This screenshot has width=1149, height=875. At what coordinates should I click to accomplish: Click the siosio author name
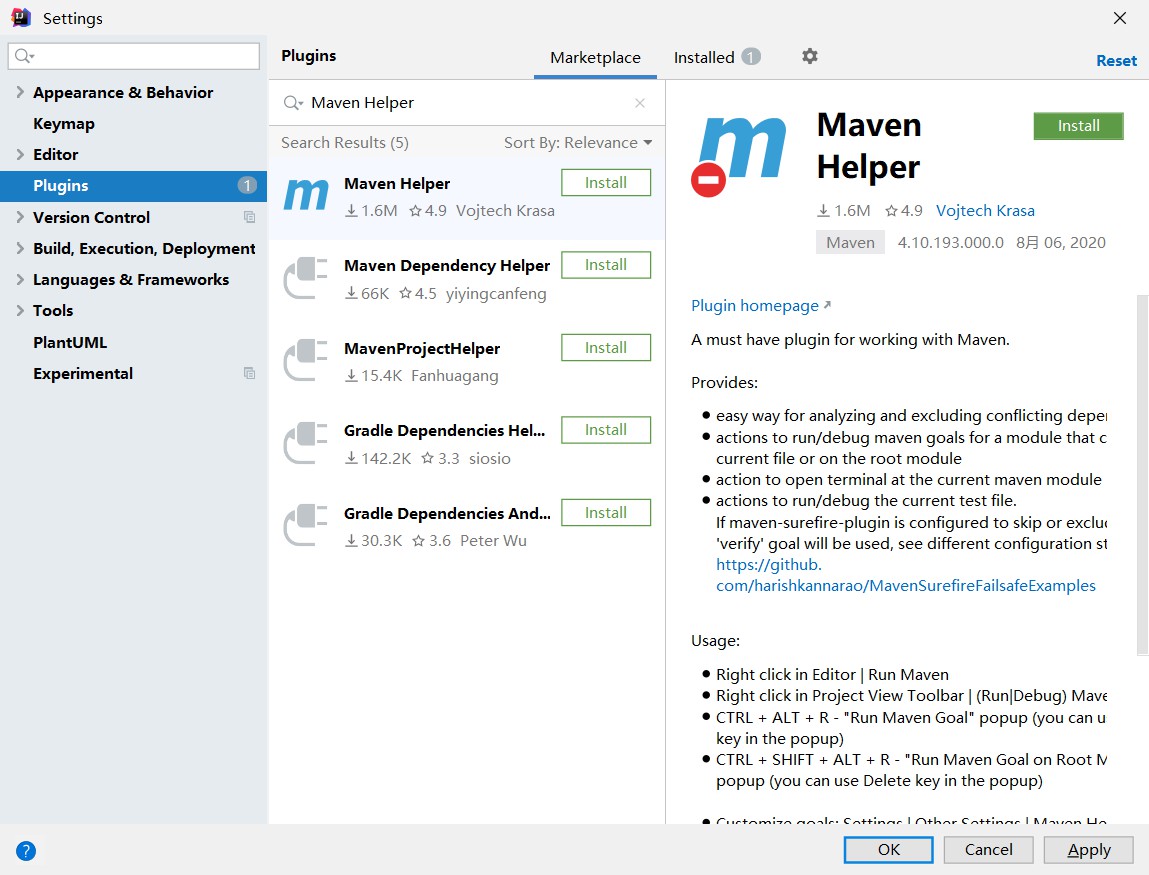(x=489, y=459)
